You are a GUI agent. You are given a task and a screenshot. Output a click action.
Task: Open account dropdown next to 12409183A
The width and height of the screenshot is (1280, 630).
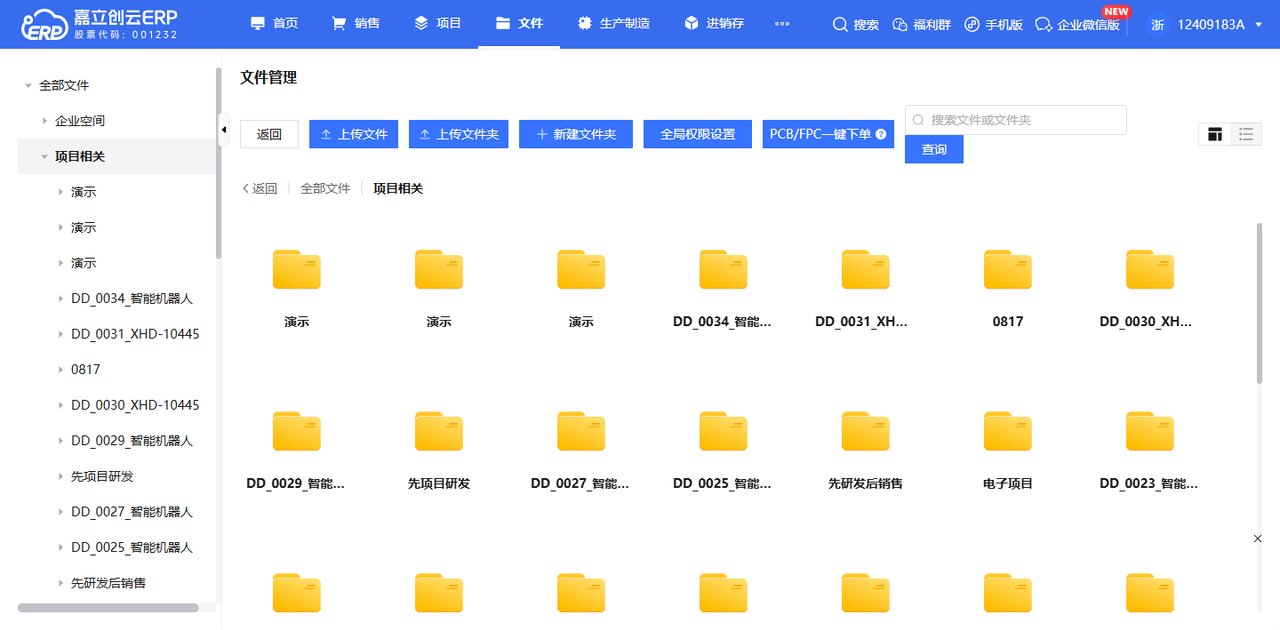(x=1258, y=25)
